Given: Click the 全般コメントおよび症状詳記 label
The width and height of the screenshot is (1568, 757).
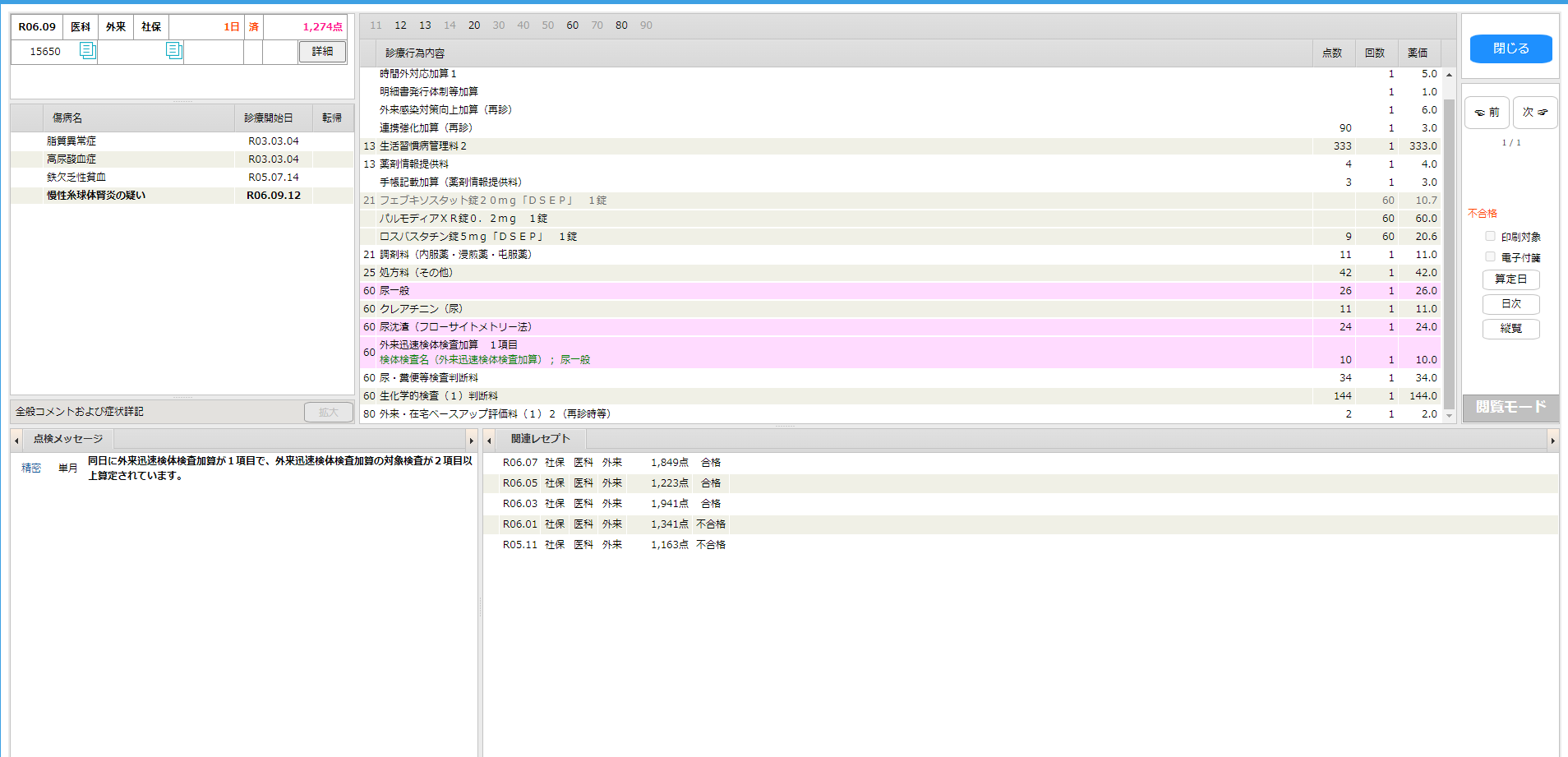Looking at the screenshot, I should (x=80, y=412).
